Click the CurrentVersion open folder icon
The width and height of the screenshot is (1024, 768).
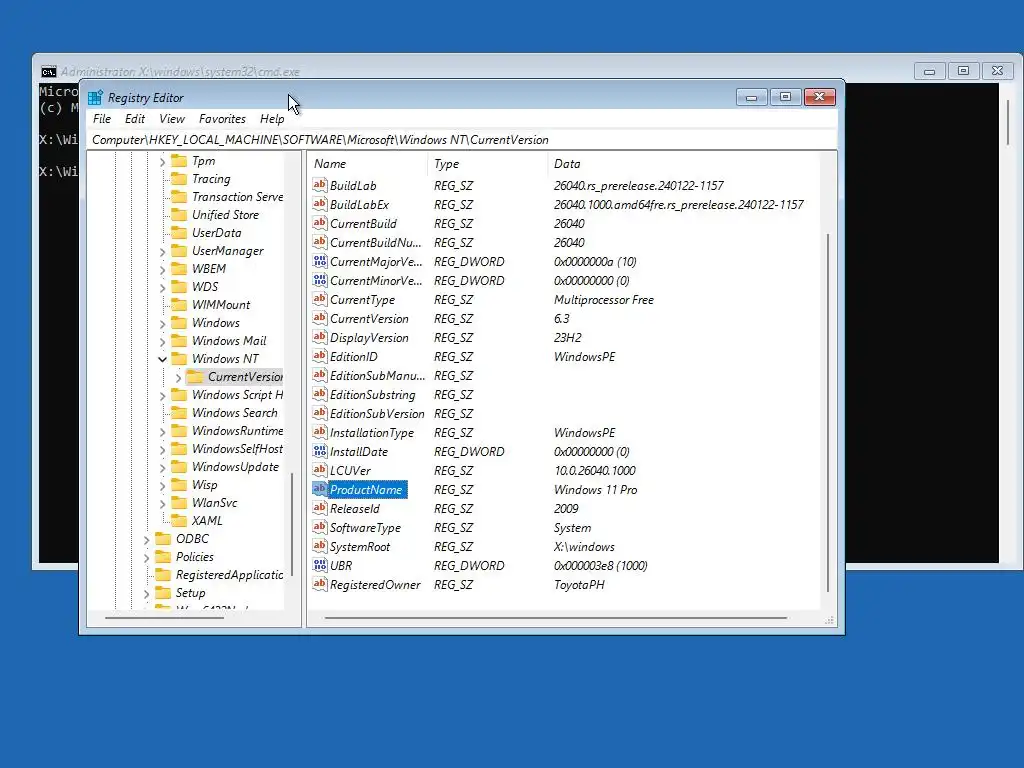(x=195, y=377)
